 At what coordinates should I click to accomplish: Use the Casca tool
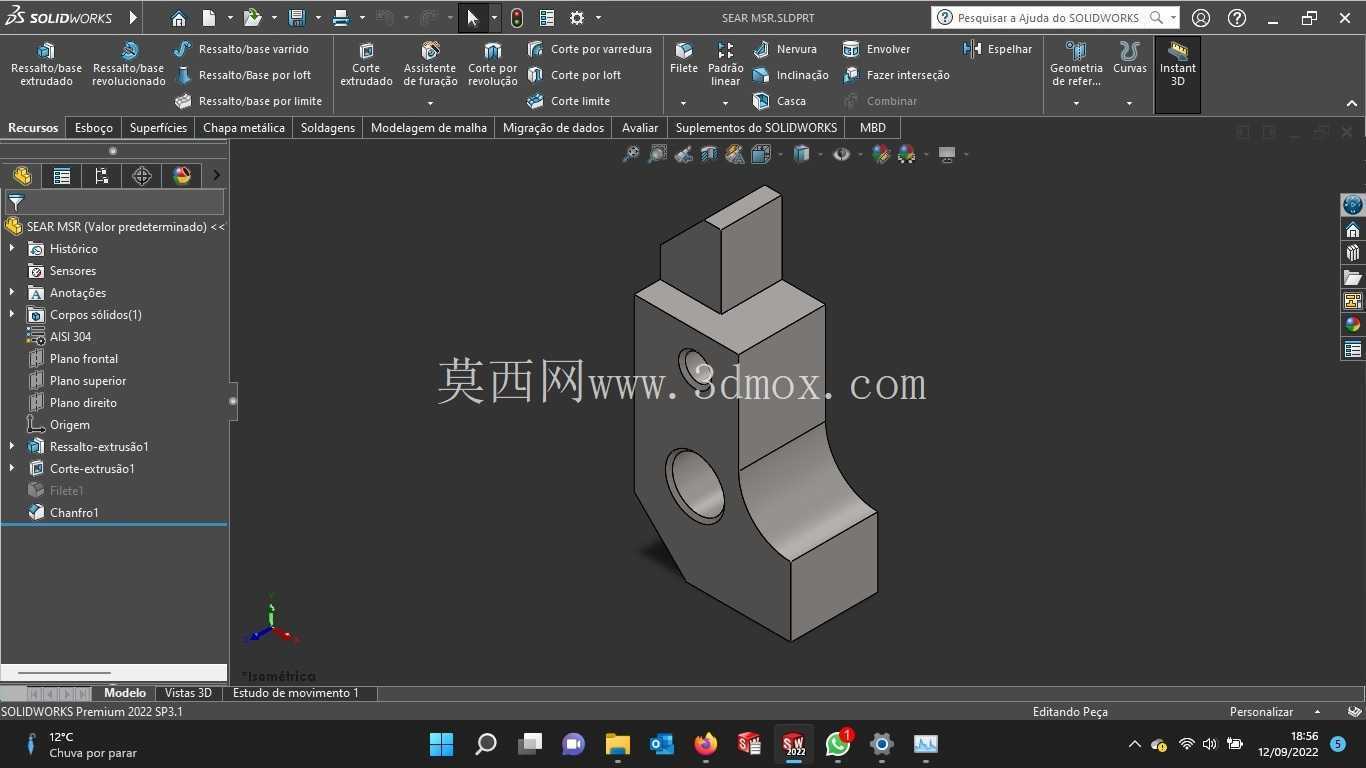click(x=779, y=101)
